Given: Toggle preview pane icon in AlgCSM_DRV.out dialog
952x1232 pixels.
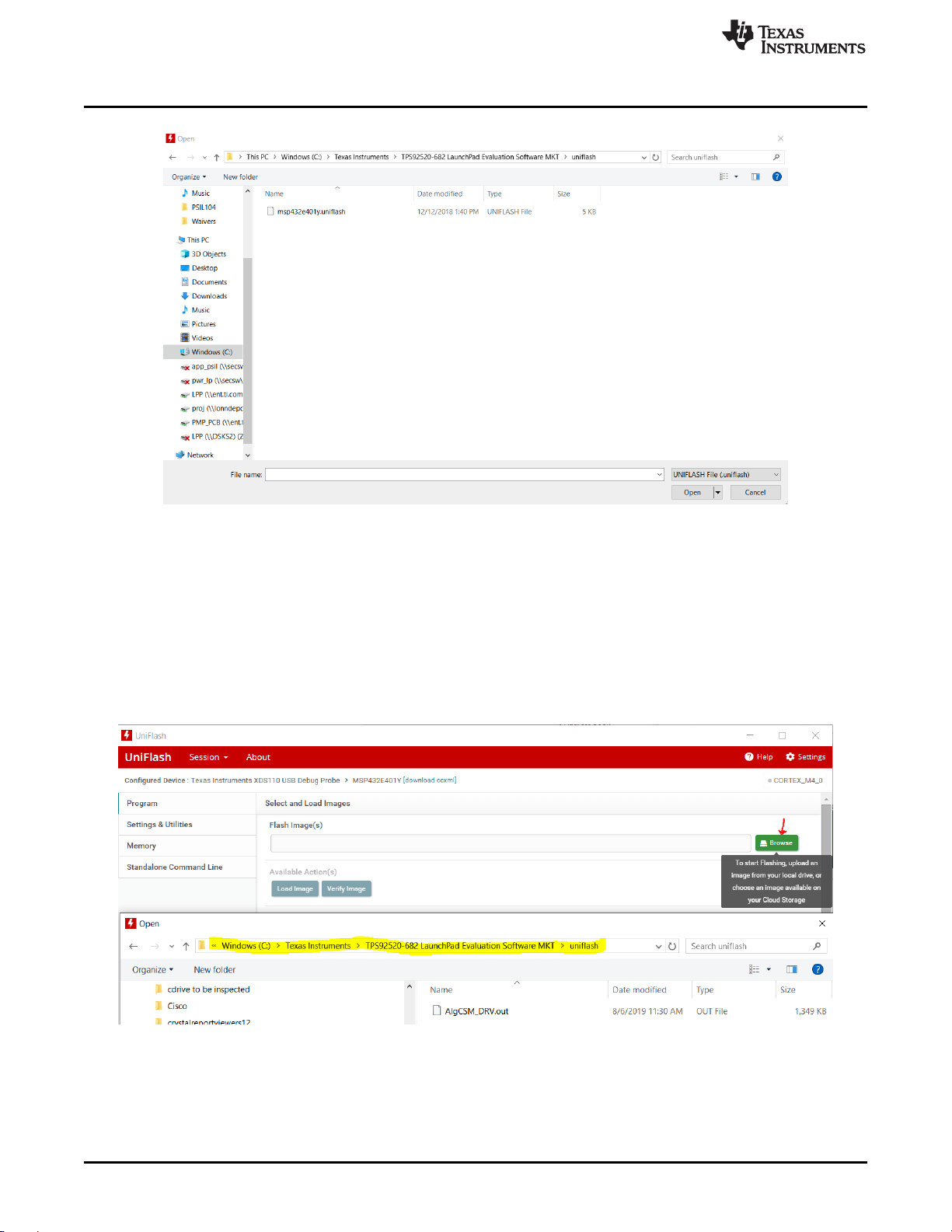Looking at the screenshot, I should click(792, 969).
